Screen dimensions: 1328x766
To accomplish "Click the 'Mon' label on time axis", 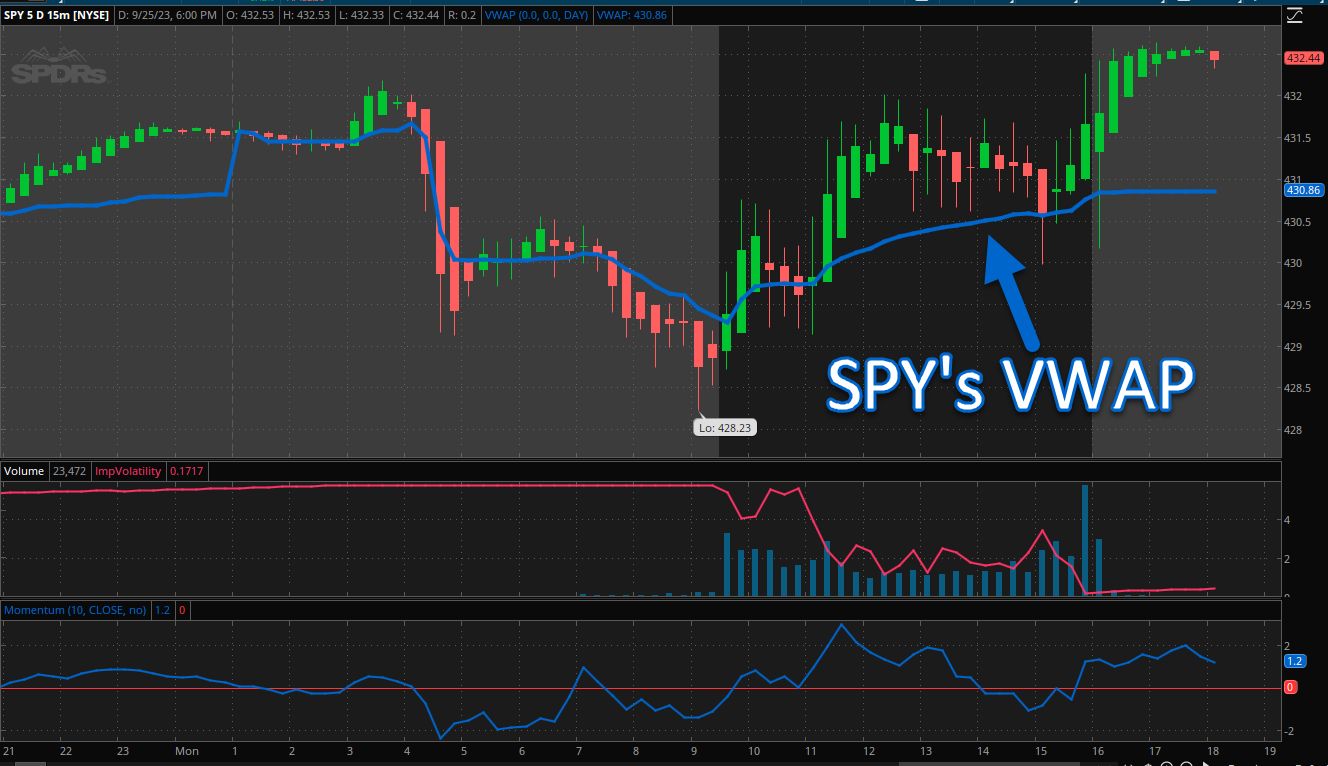I will coord(186,750).
